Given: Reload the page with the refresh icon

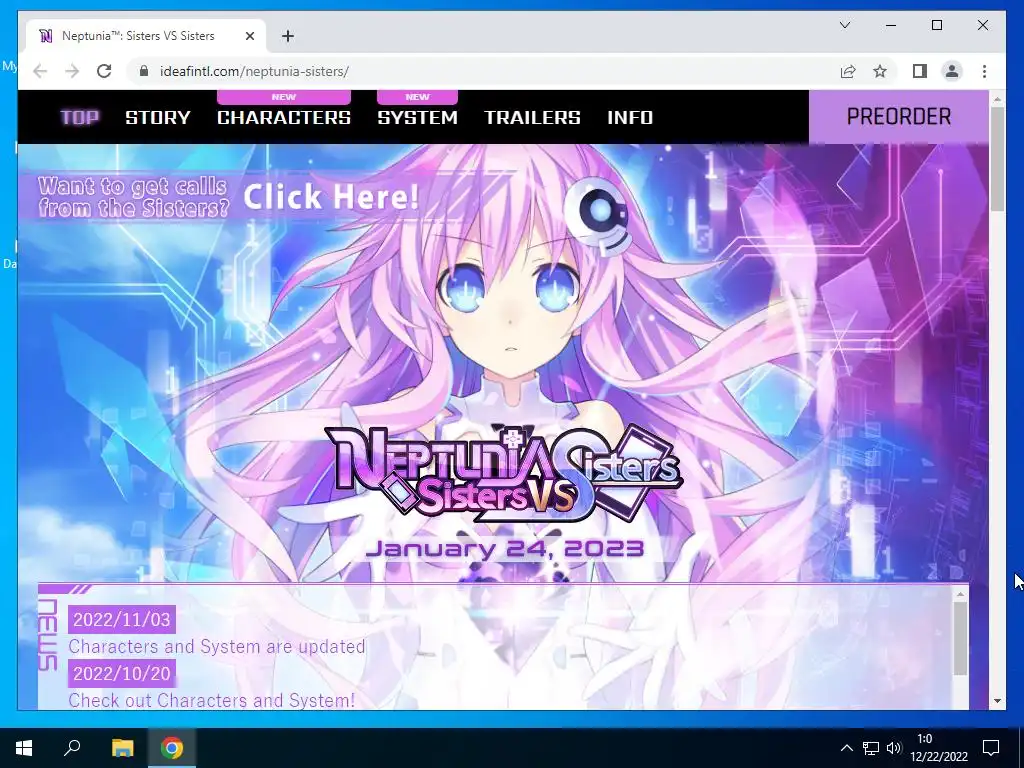Looking at the screenshot, I should tap(104, 71).
